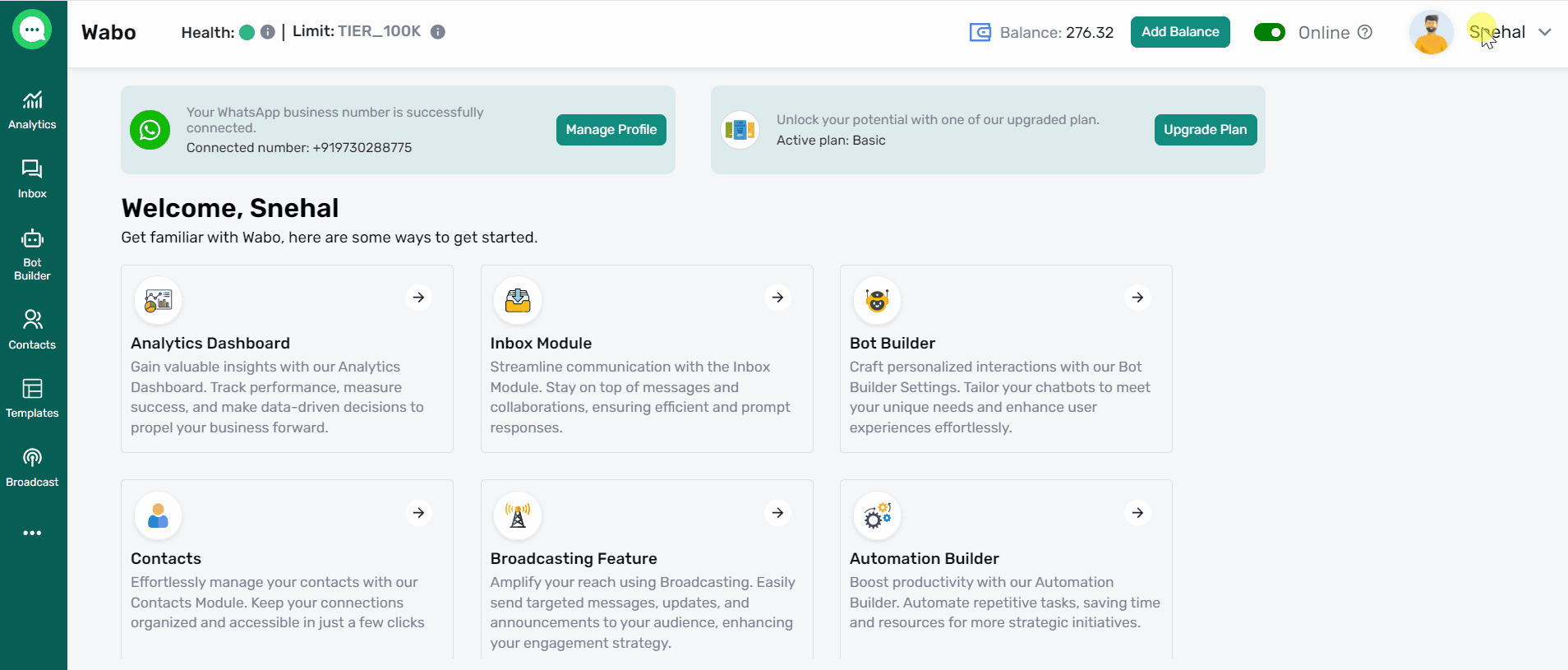Click the Wabo chat logo
1568x670 pixels.
coord(32,30)
